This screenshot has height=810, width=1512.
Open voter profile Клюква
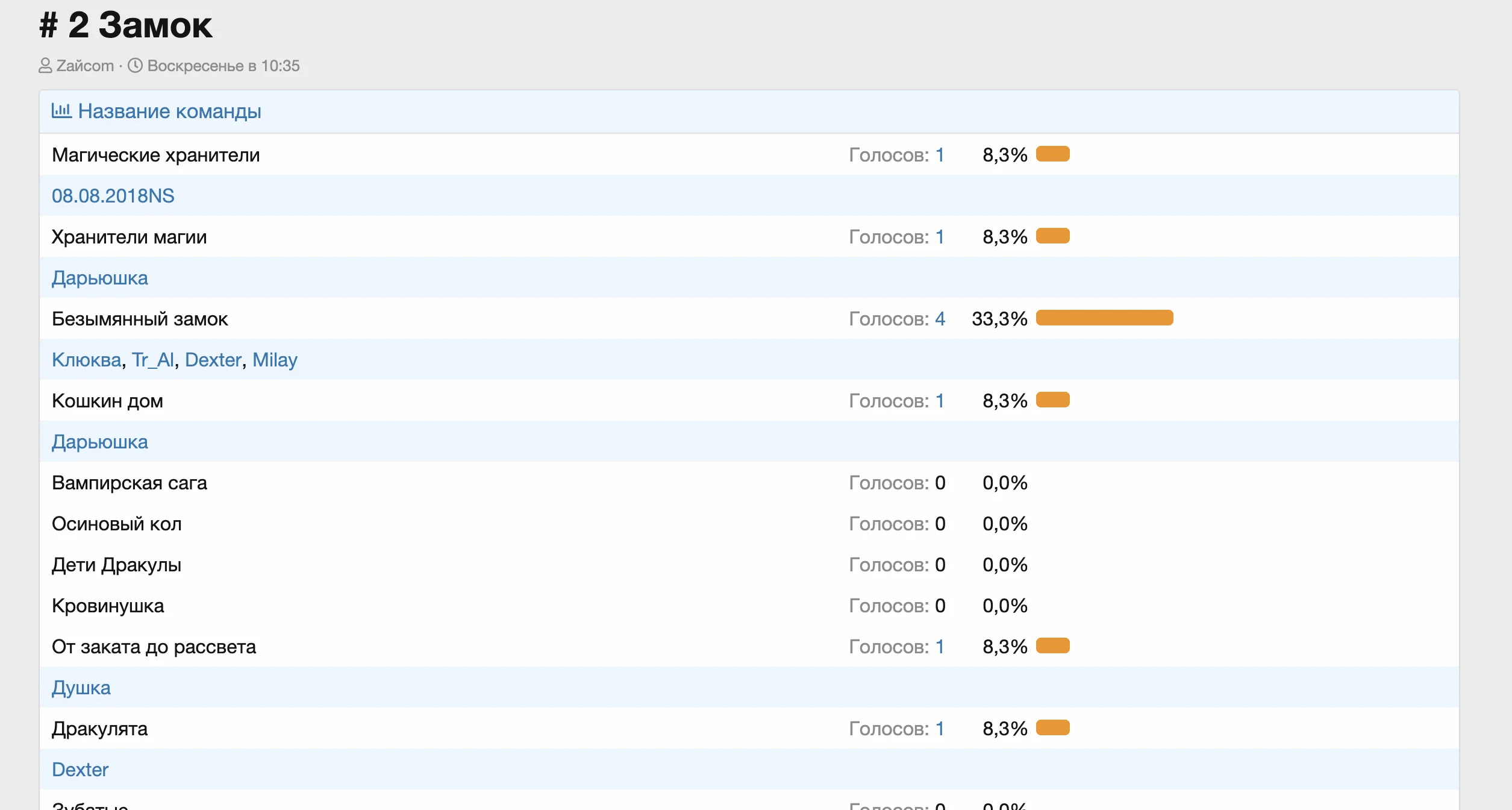tap(86, 360)
